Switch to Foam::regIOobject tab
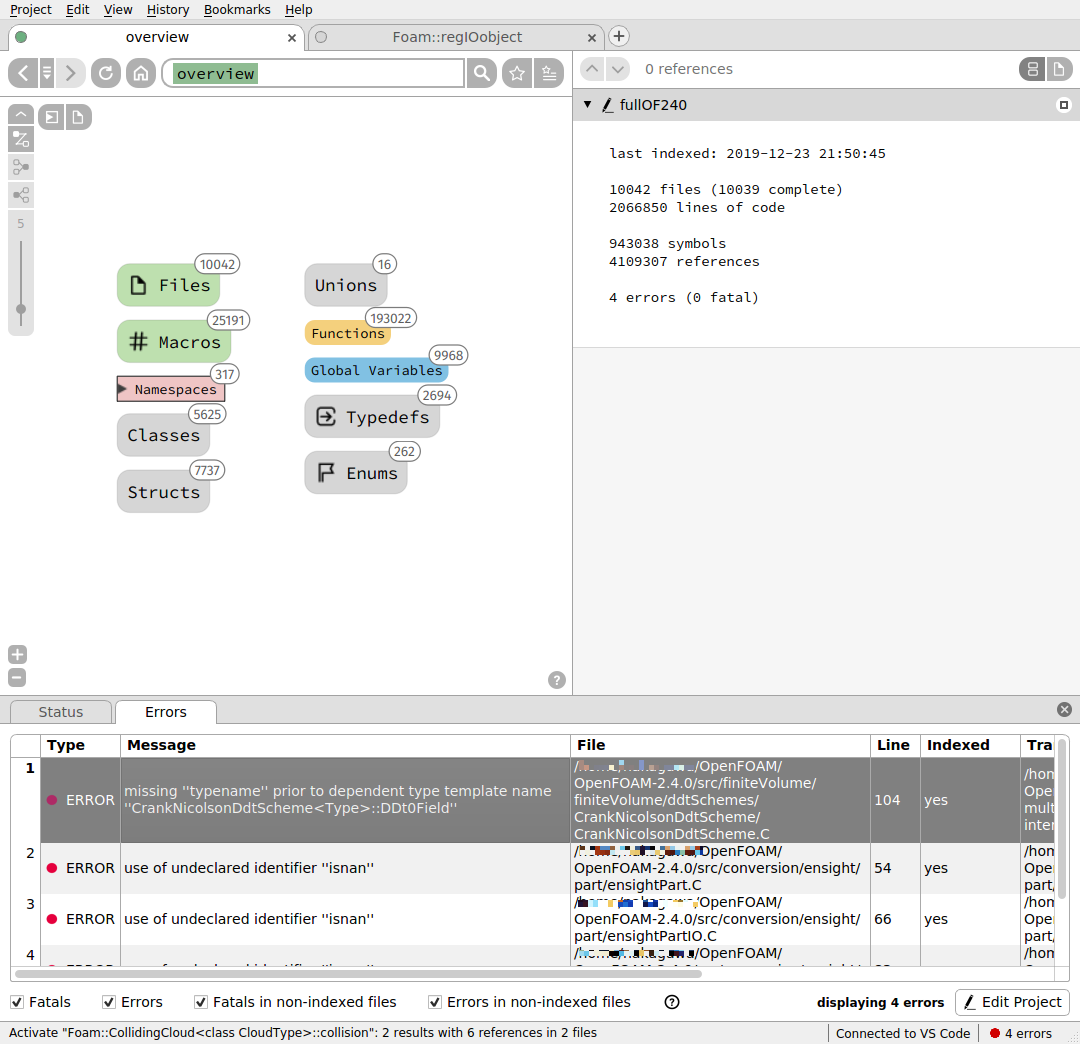The image size is (1080, 1044). pos(457,37)
